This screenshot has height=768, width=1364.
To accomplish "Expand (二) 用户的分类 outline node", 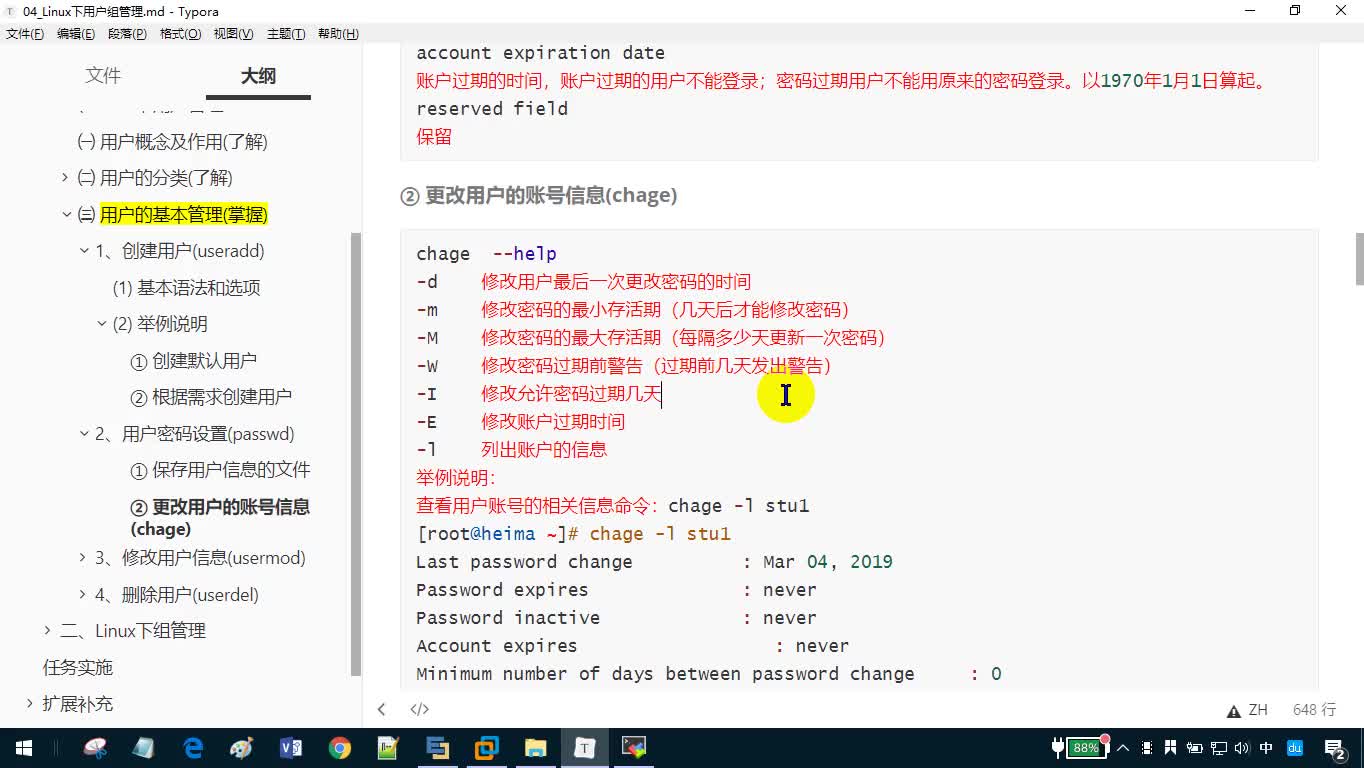I will (65, 178).
